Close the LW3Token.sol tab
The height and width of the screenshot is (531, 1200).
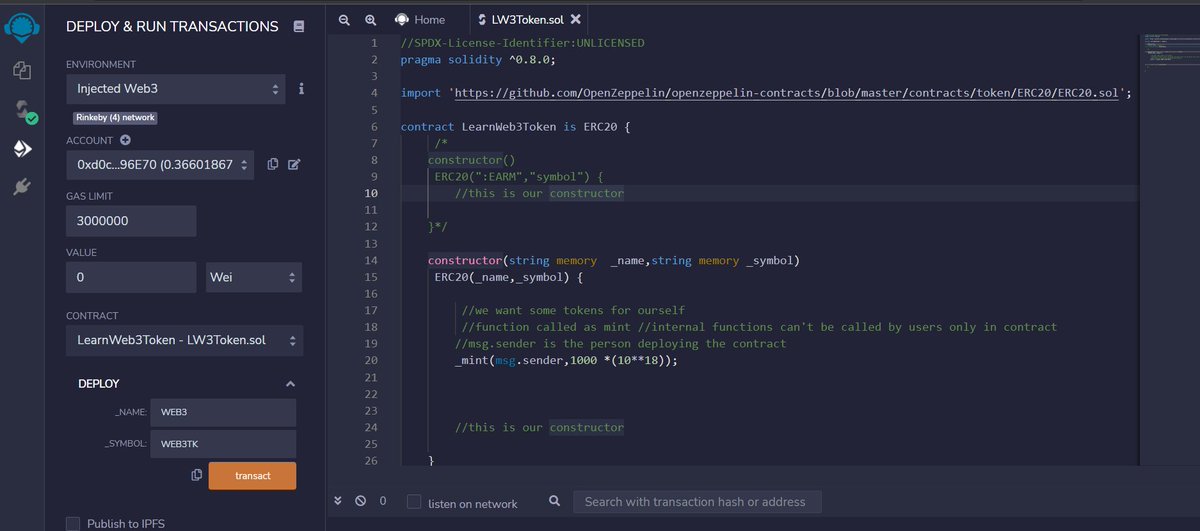[575, 19]
